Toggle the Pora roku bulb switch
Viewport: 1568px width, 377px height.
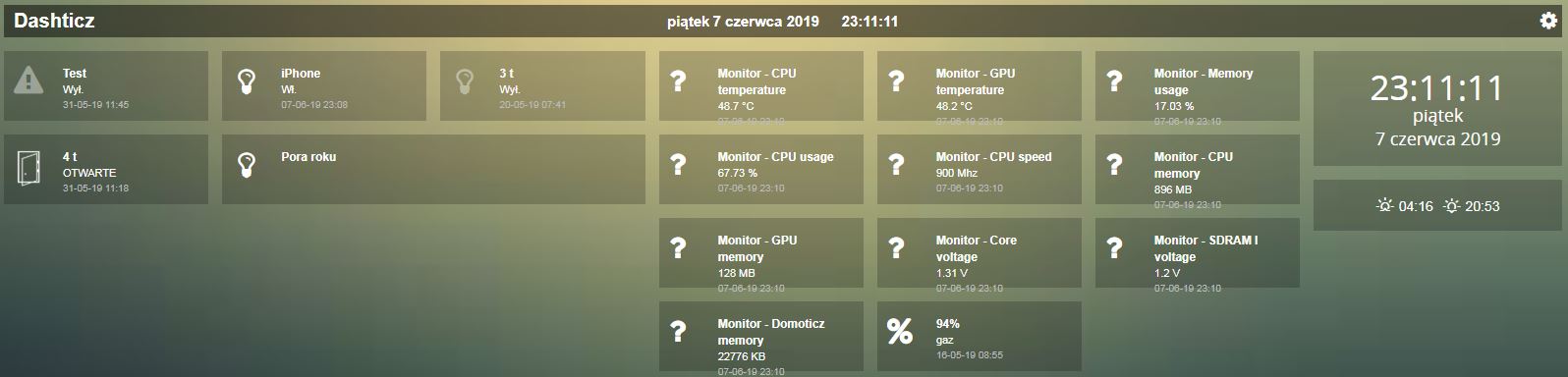[x=247, y=165]
